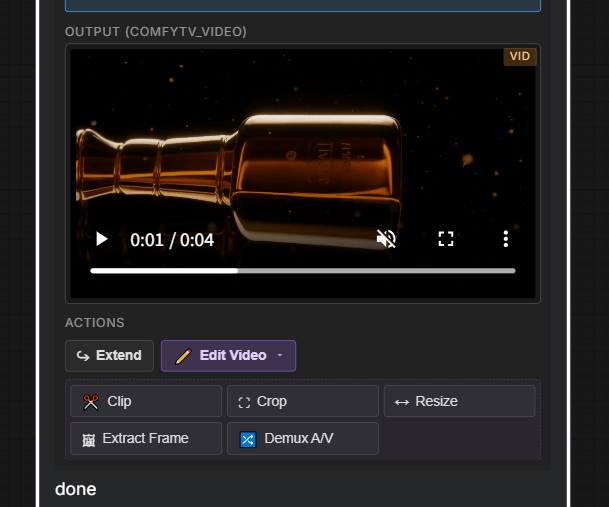
Task: Unmute the video audio
Action: pos(386,239)
